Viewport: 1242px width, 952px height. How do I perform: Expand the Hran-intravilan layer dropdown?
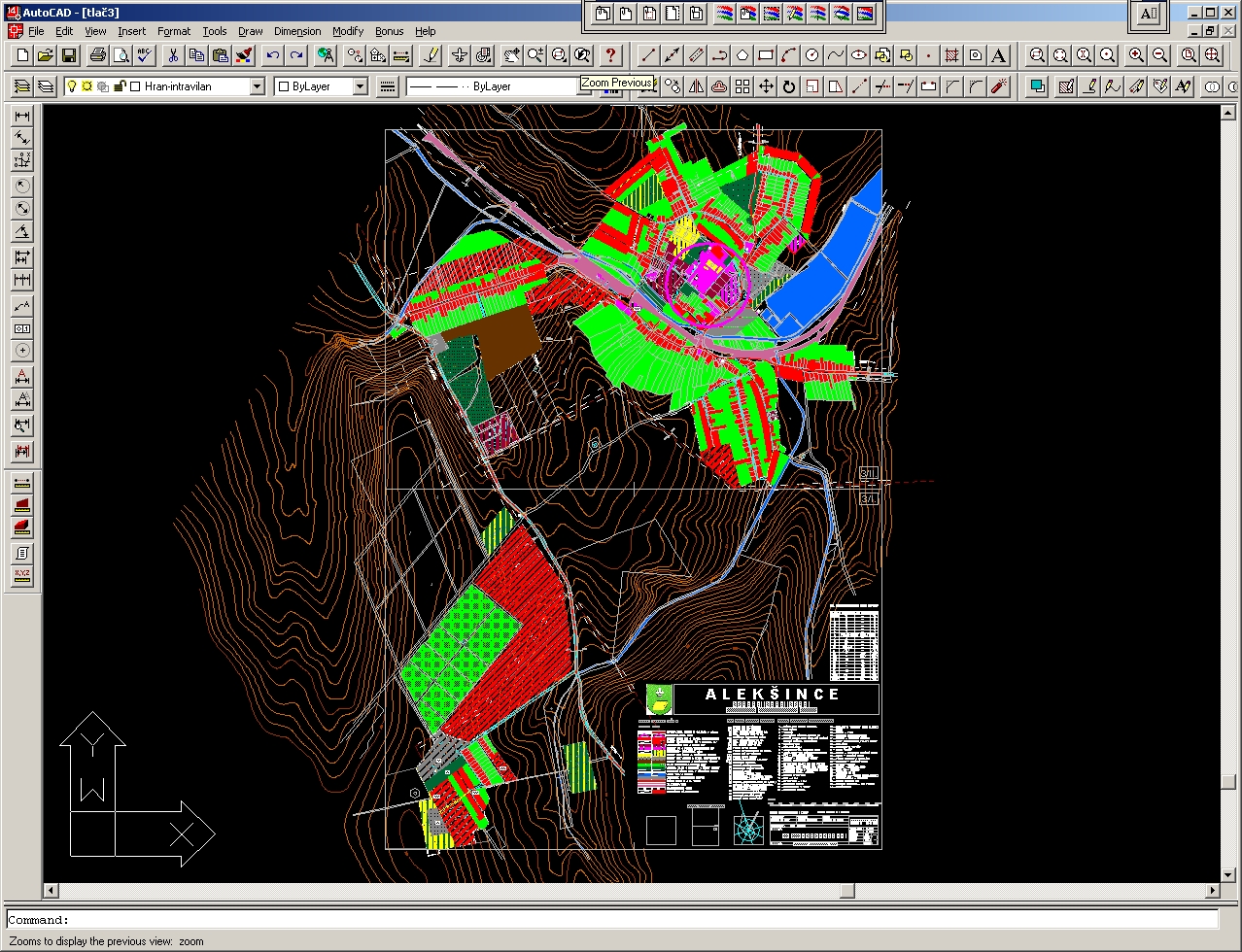pyautogui.click(x=257, y=87)
